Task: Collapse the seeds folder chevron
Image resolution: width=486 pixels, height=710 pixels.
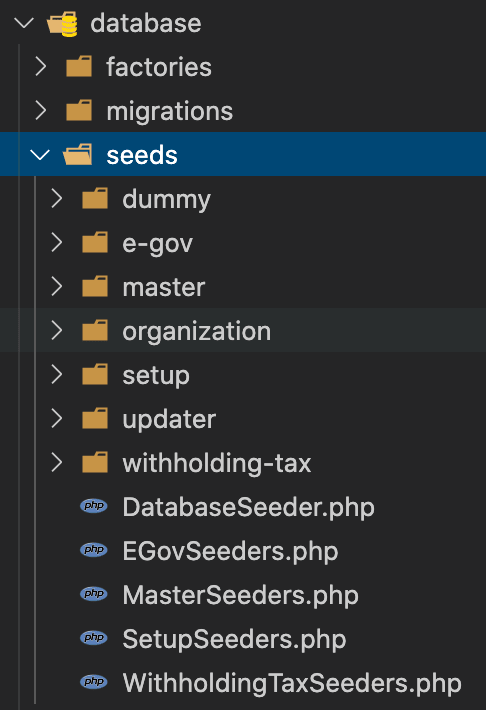Action: [x=40, y=155]
